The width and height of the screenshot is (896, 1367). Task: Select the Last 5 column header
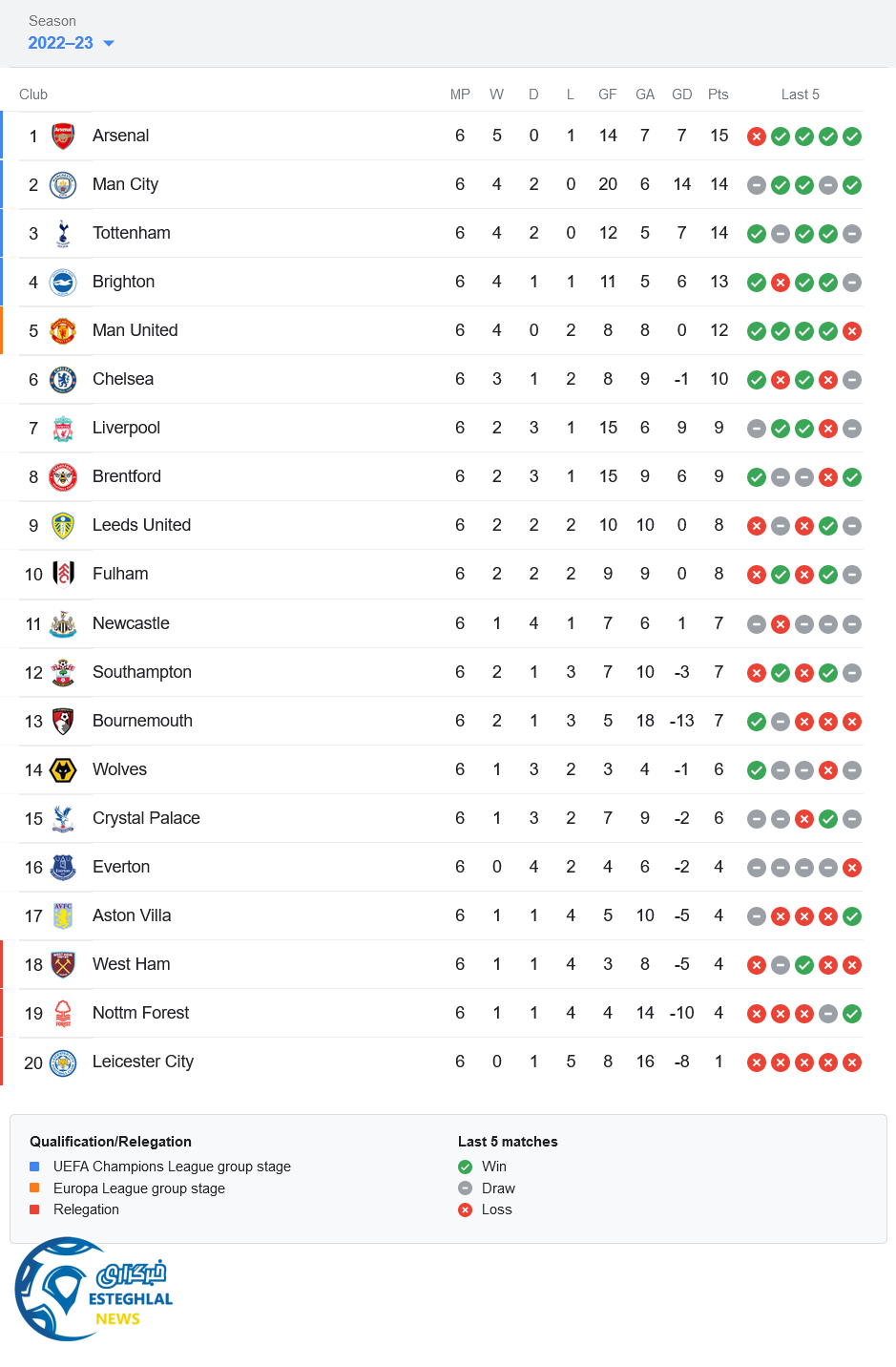[800, 95]
